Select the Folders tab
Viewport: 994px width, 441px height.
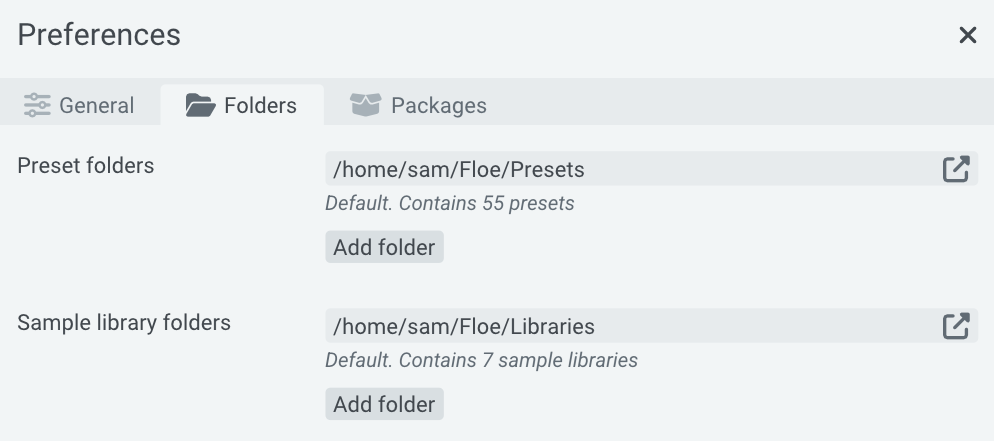(x=242, y=105)
